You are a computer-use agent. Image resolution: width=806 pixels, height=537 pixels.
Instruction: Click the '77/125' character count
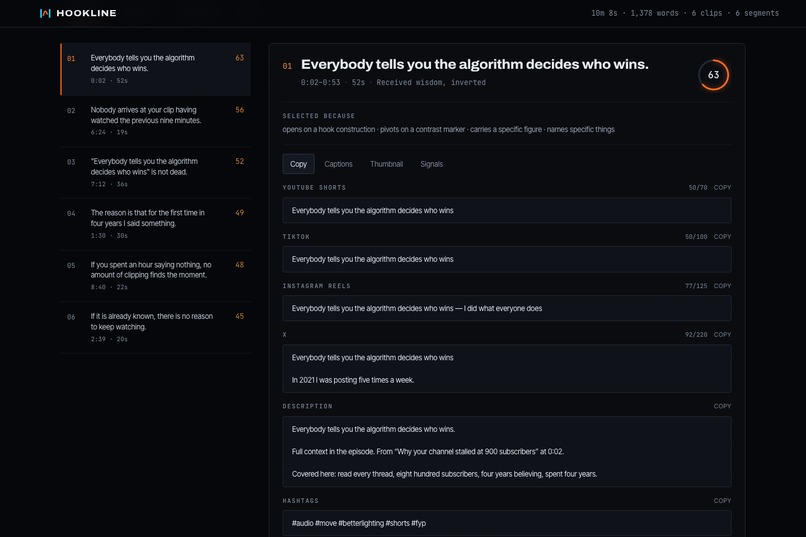coord(695,286)
